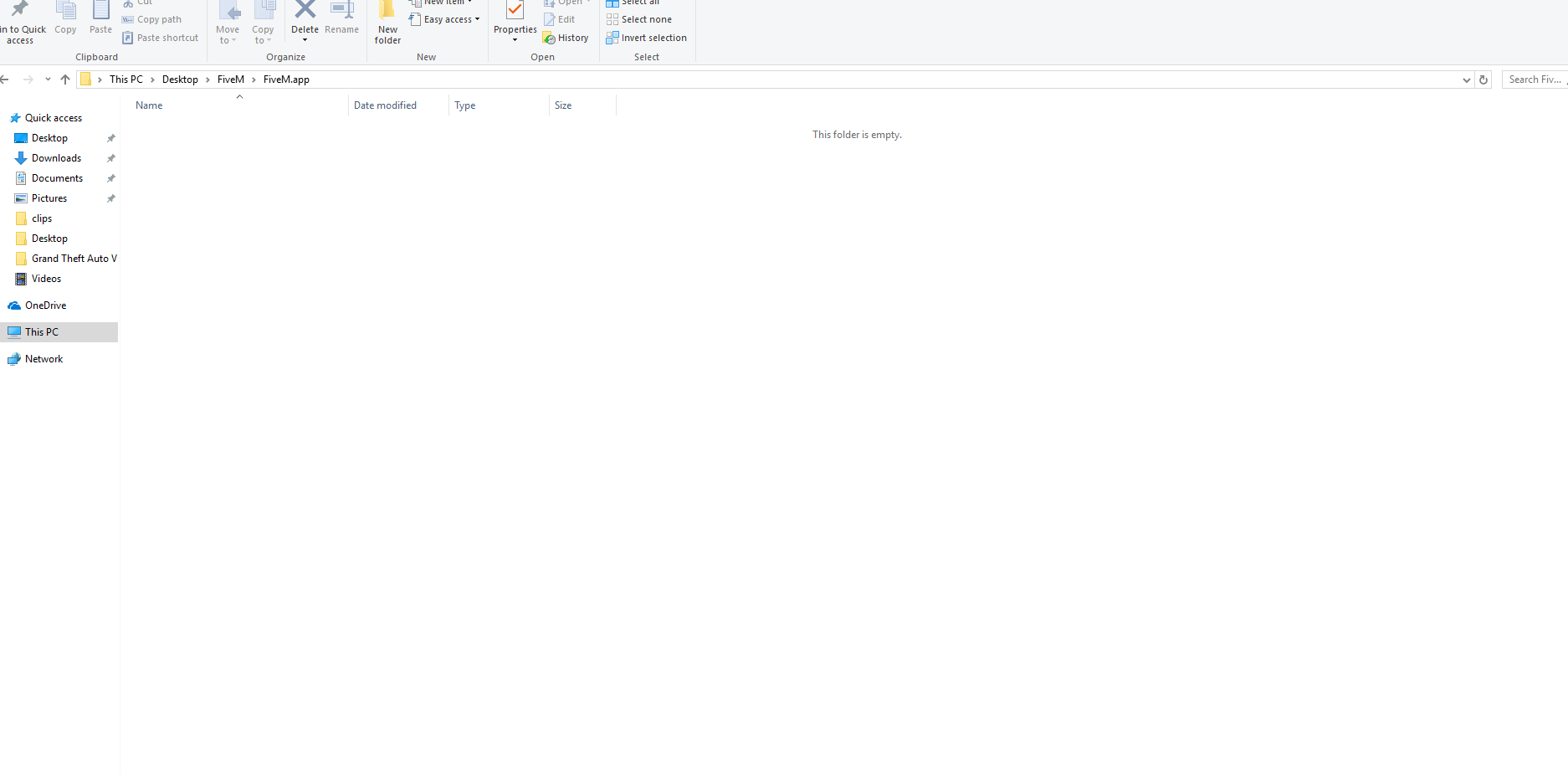Go back with the Back arrow
The width and height of the screenshot is (1568, 775).
click(5, 80)
